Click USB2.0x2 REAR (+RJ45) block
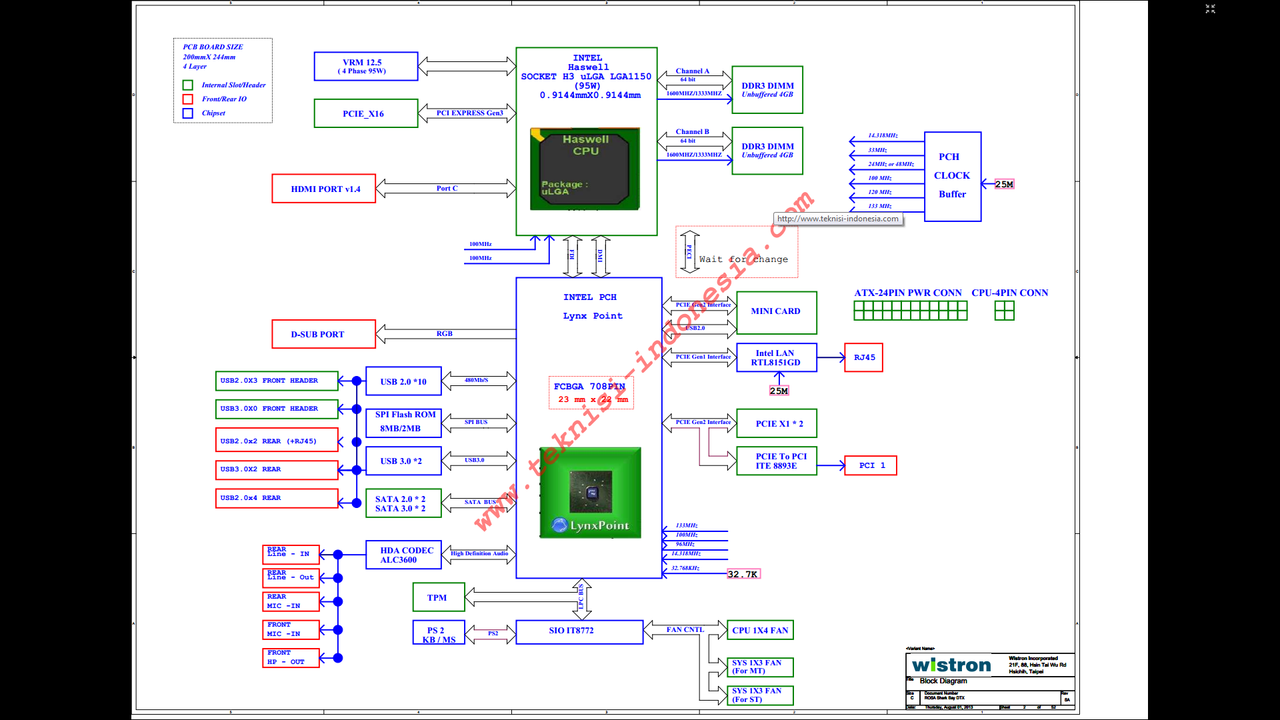Image resolution: width=1280 pixels, height=720 pixels. click(x=277, y=440)
